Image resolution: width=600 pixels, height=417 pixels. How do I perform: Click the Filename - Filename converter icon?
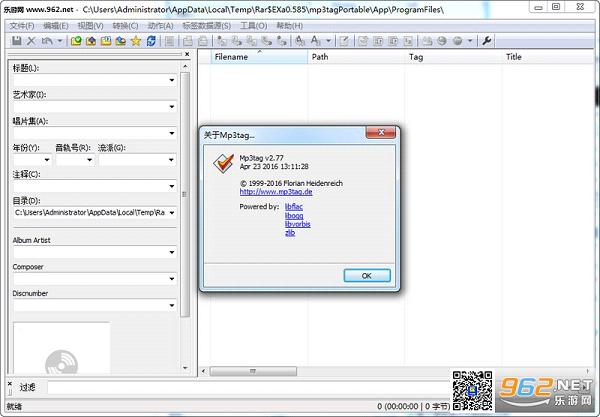252,41
